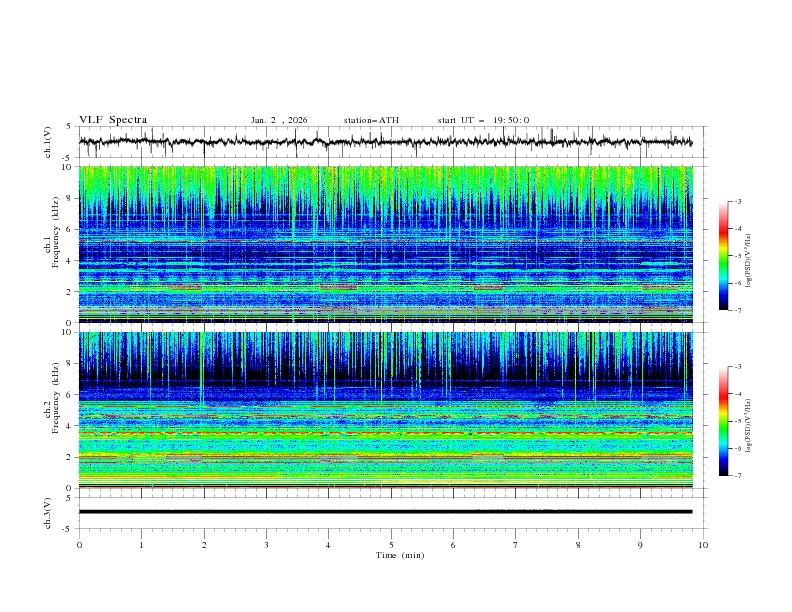Click time axis tick label '2'
This screenshot has width=792, height=612.
(204, 545)
